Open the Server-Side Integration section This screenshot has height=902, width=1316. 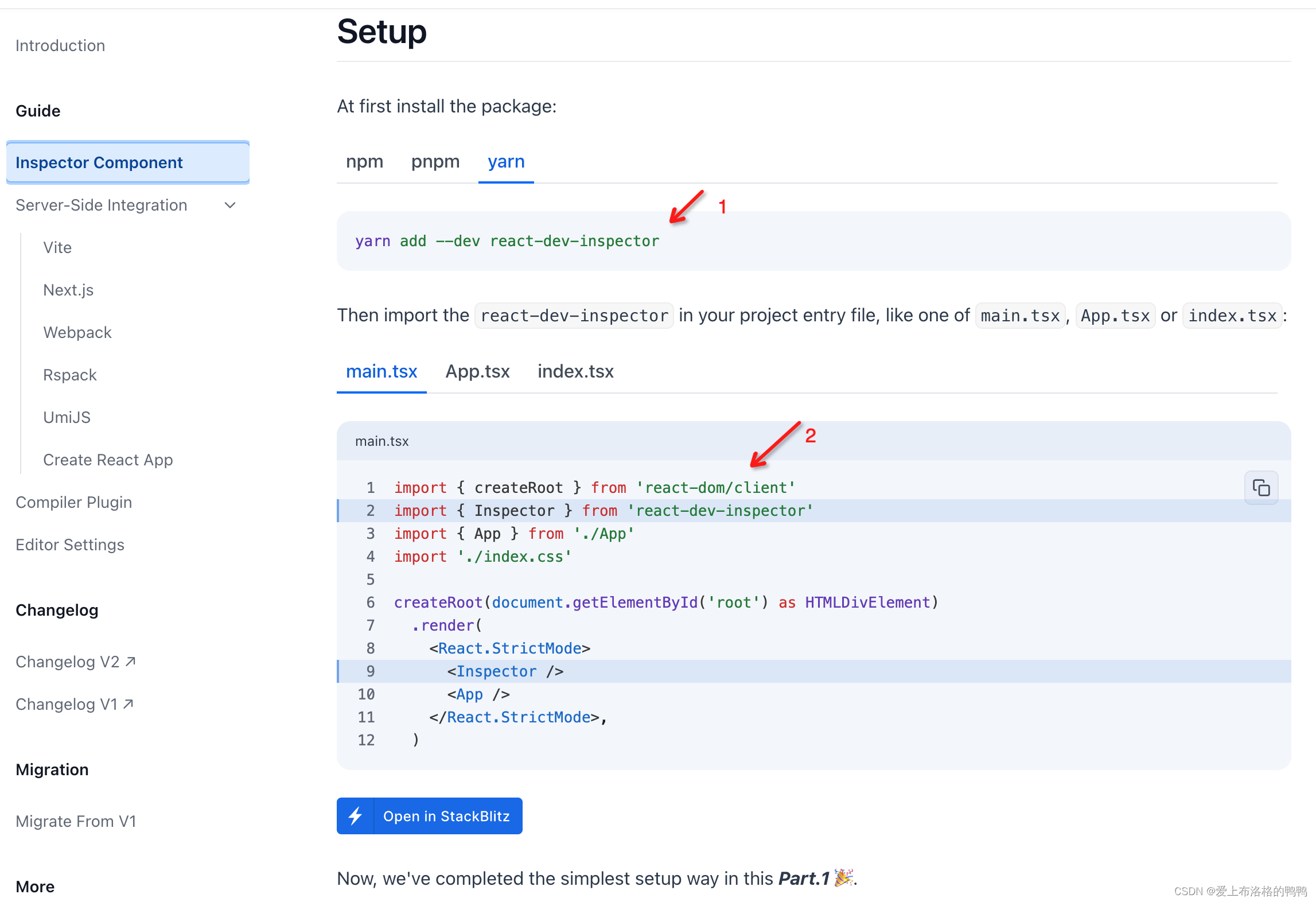pyautogui.click(x=102, y=205)
